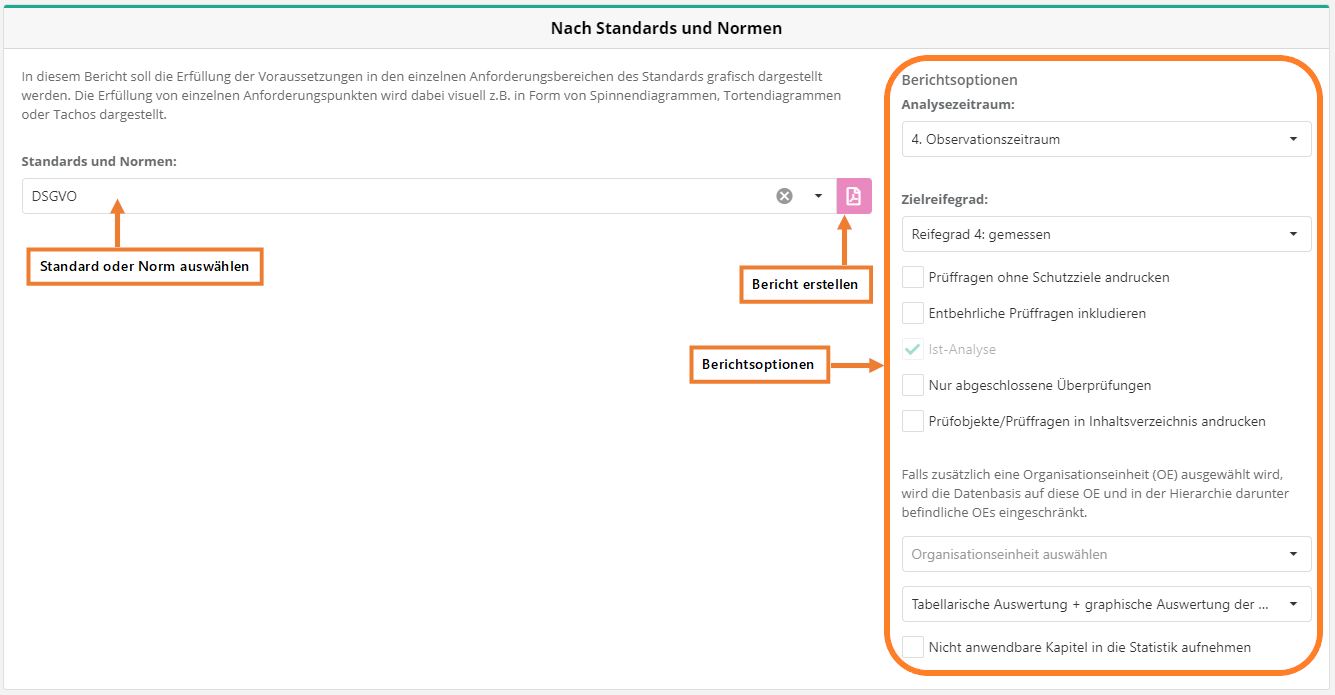Expand the Standards und Normen dropdown arrow
Viewport: 1335px width, 695px height.
(818, 196)
